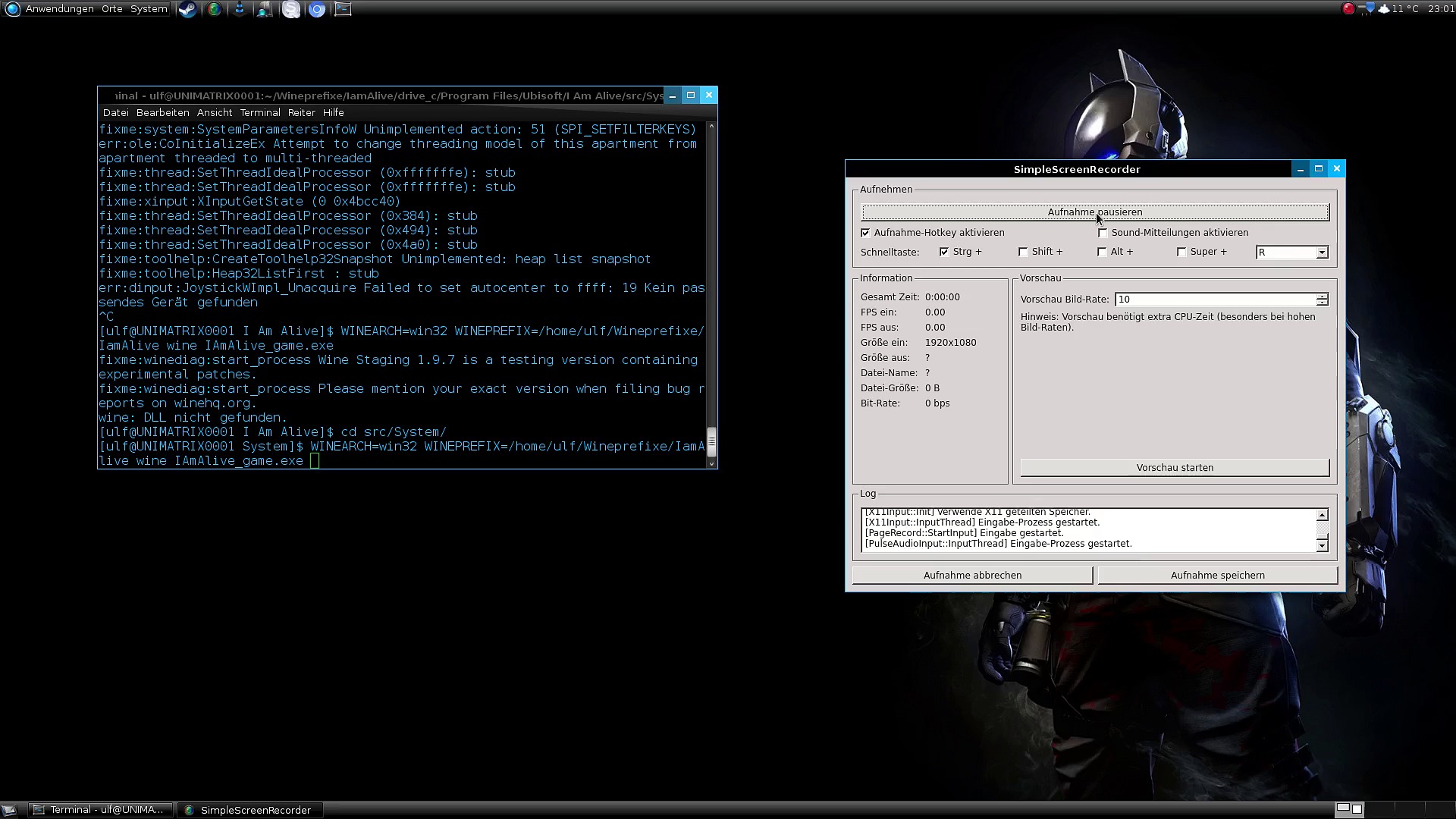Open the Bearbeiten menu in terminal

(x=162, y=112)
